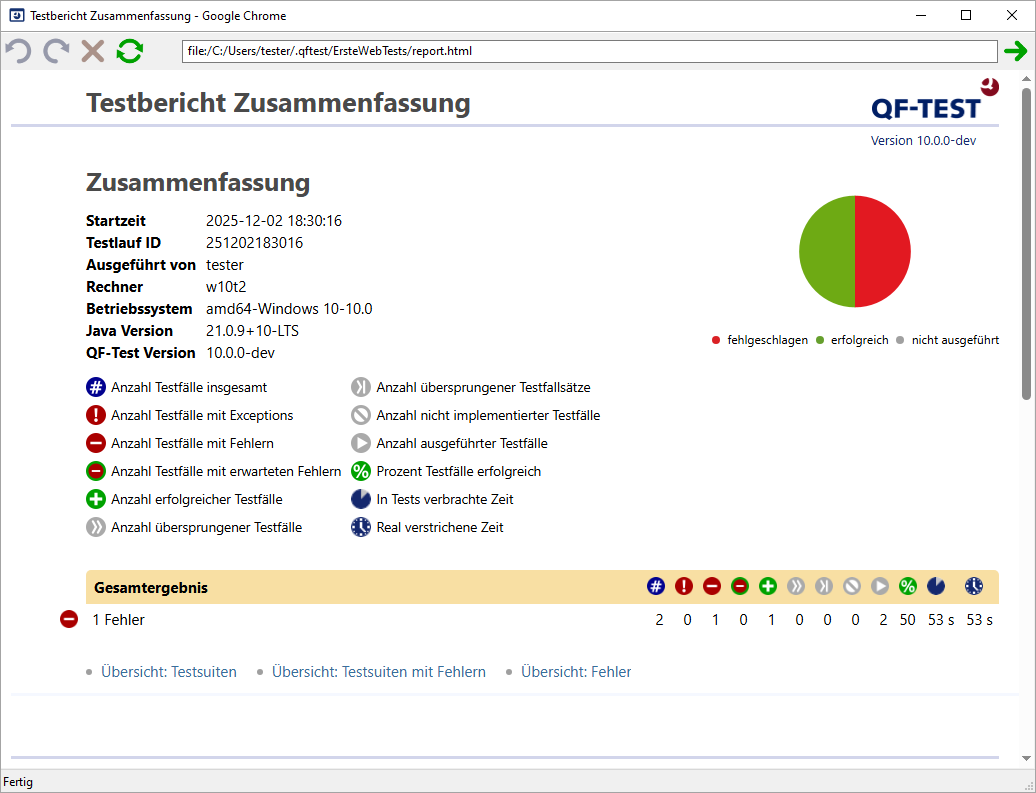
Task: Click the clock icon for Real verstrichene Zeit
Action: click(361, 527)
